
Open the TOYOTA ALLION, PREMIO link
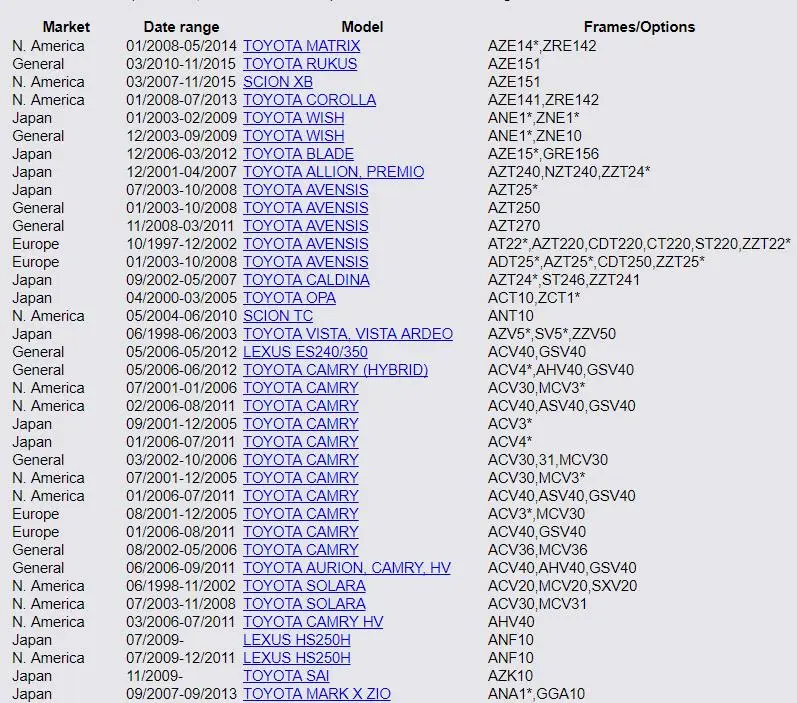tap(333, 172)
